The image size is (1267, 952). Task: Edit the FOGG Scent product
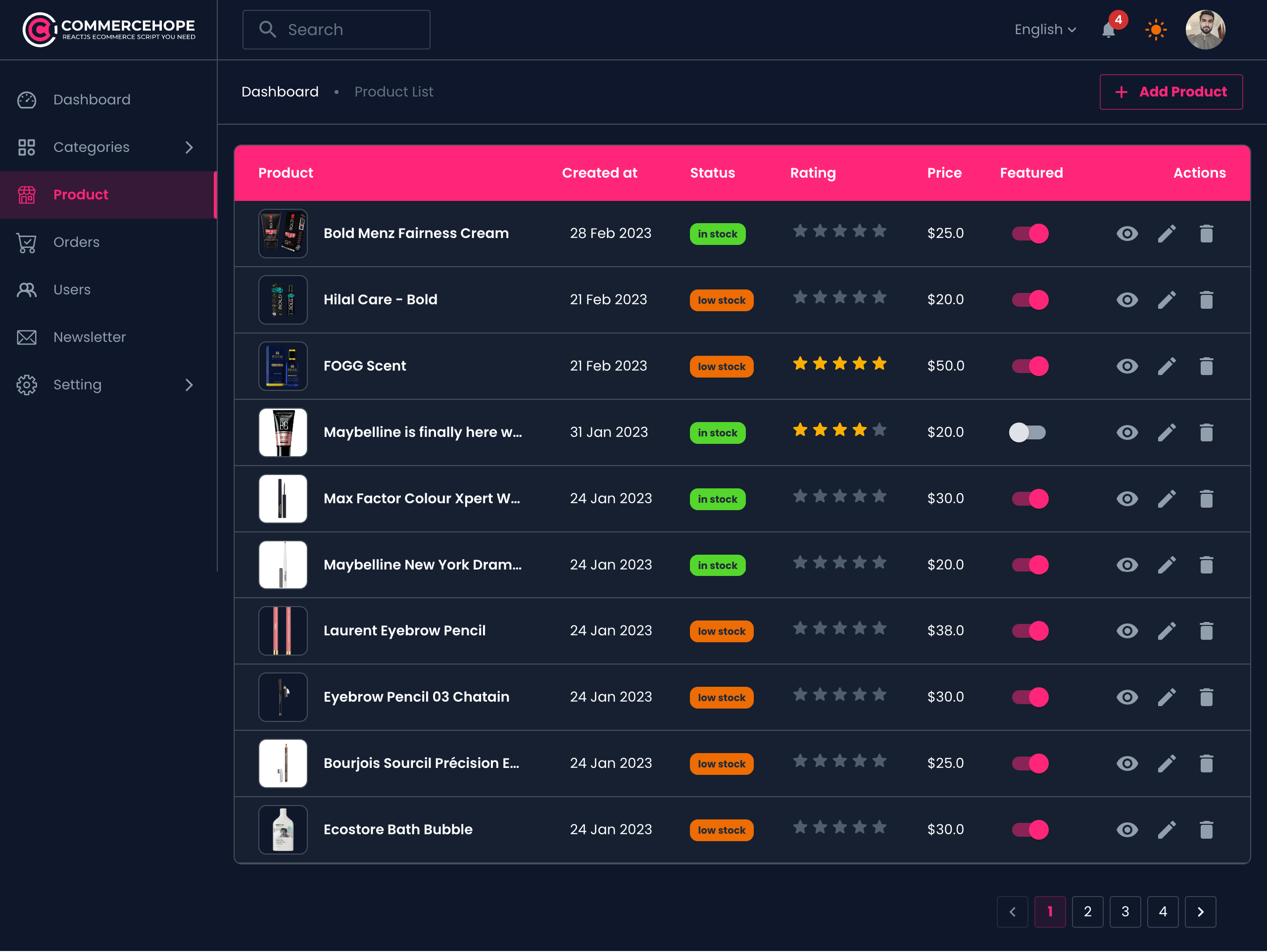(x=1167, y=366)
